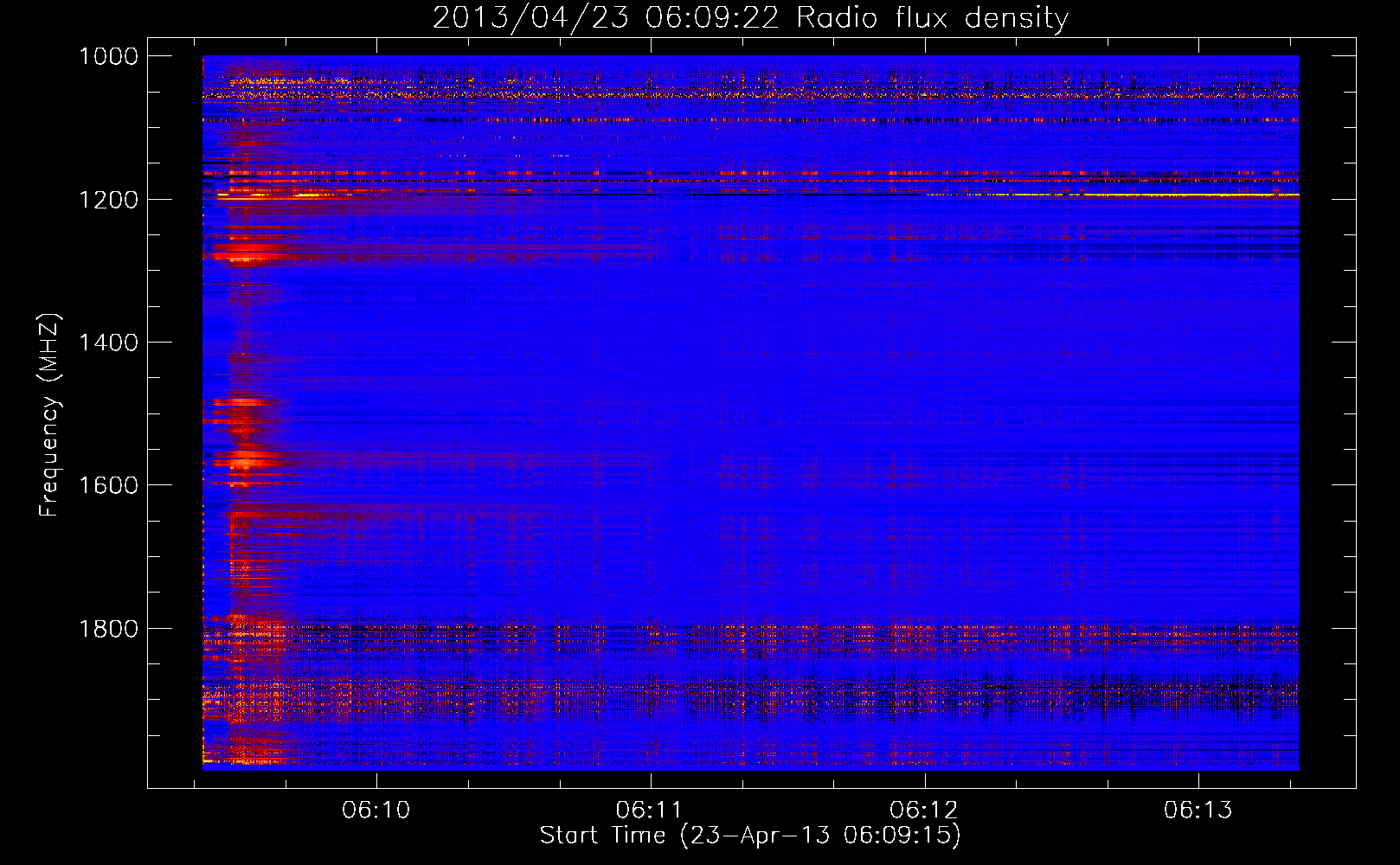Click the plot title '2013/04/23 06:09:22 Radio flux density'
Screen dimensions: 1400x865
(750, 18)
